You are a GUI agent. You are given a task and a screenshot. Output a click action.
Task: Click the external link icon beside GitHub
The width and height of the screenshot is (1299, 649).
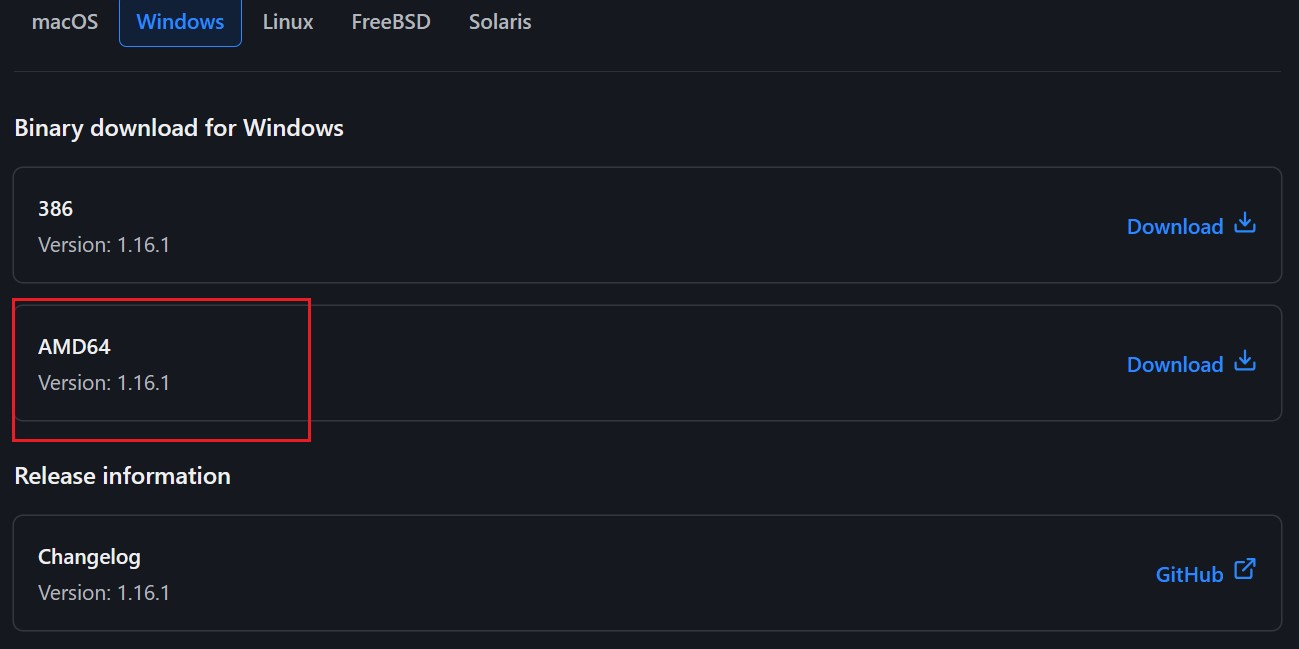click(1244, 570)
